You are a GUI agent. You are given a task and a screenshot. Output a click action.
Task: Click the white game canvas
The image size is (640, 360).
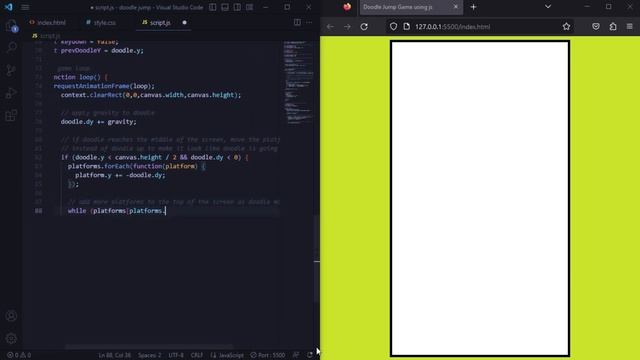(x=480, y=199)
